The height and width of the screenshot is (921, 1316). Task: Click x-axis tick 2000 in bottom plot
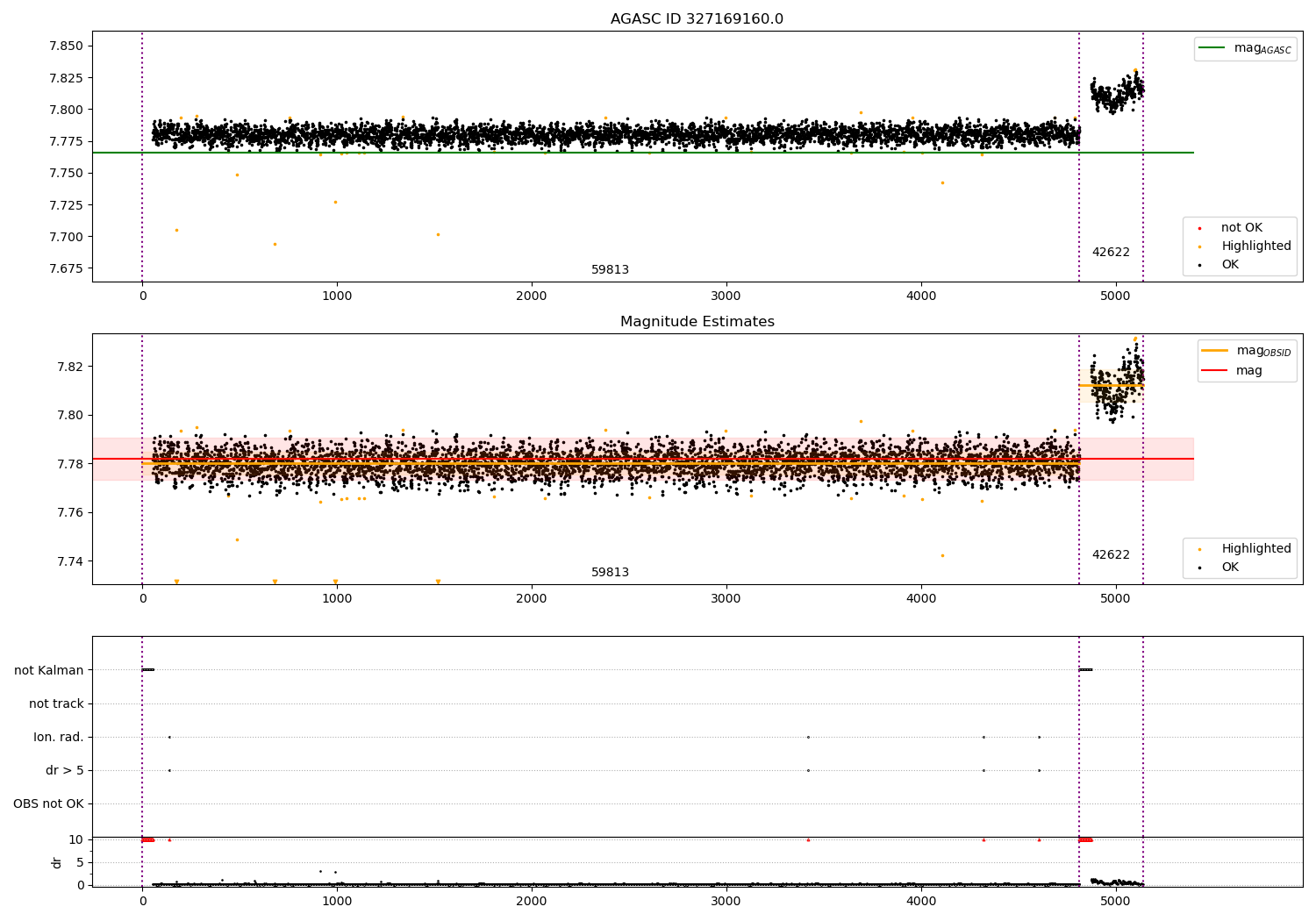point(532,901)
